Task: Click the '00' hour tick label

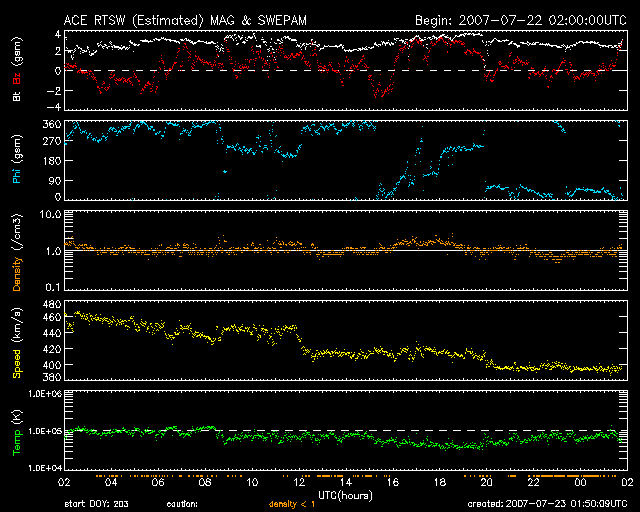Action: point(580,482)
